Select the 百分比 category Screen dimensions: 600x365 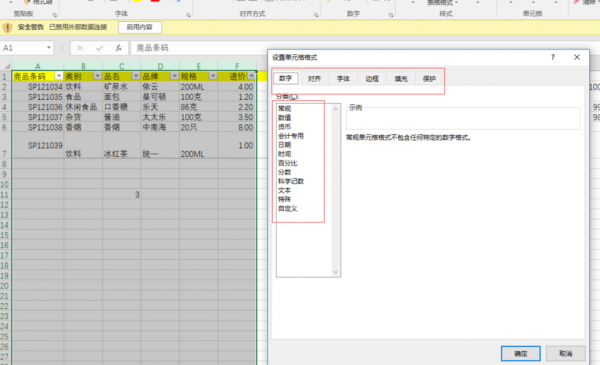pos(287,163)
